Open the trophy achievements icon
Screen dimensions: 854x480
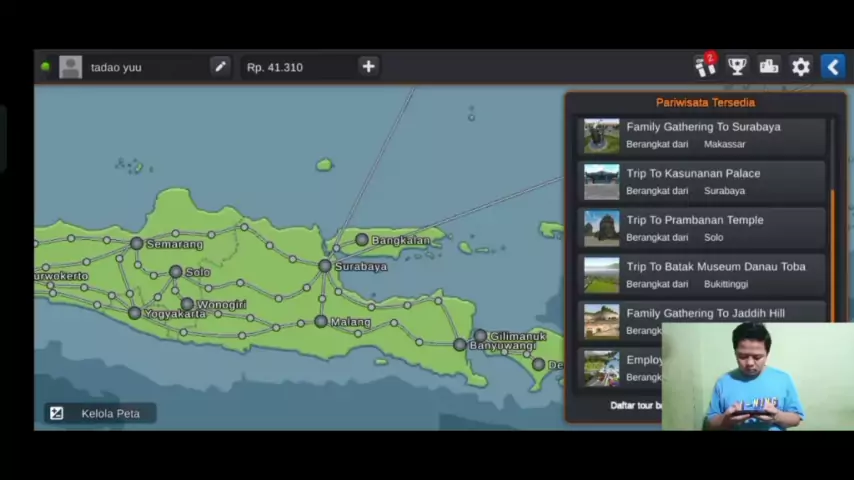(737, 67)
